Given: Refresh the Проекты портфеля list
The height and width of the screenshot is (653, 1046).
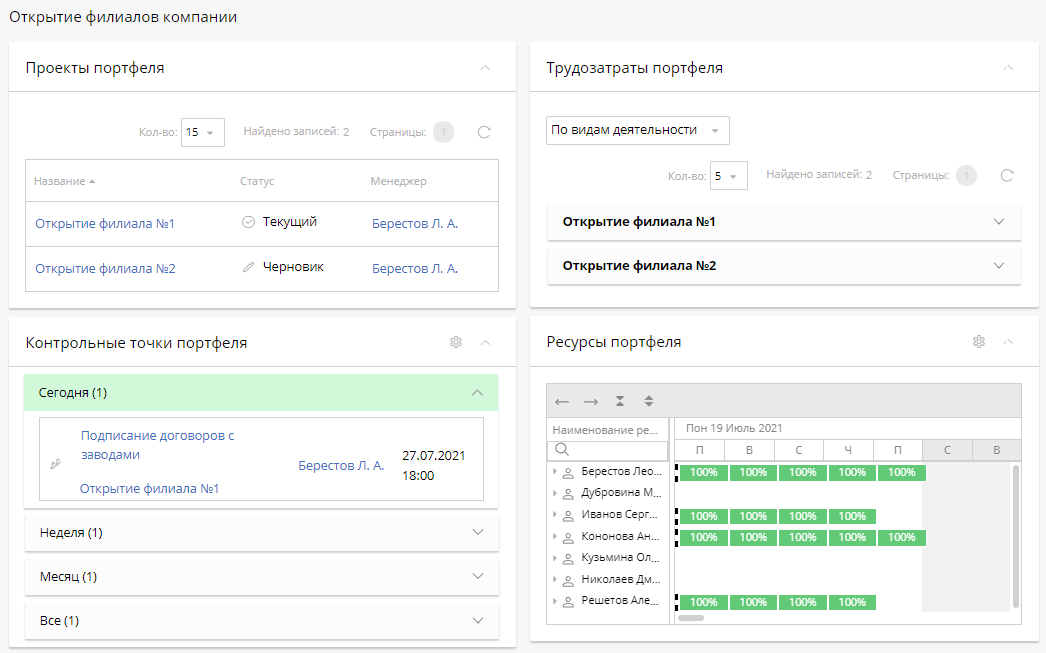Looking at the screenshot, I should 484,132.
